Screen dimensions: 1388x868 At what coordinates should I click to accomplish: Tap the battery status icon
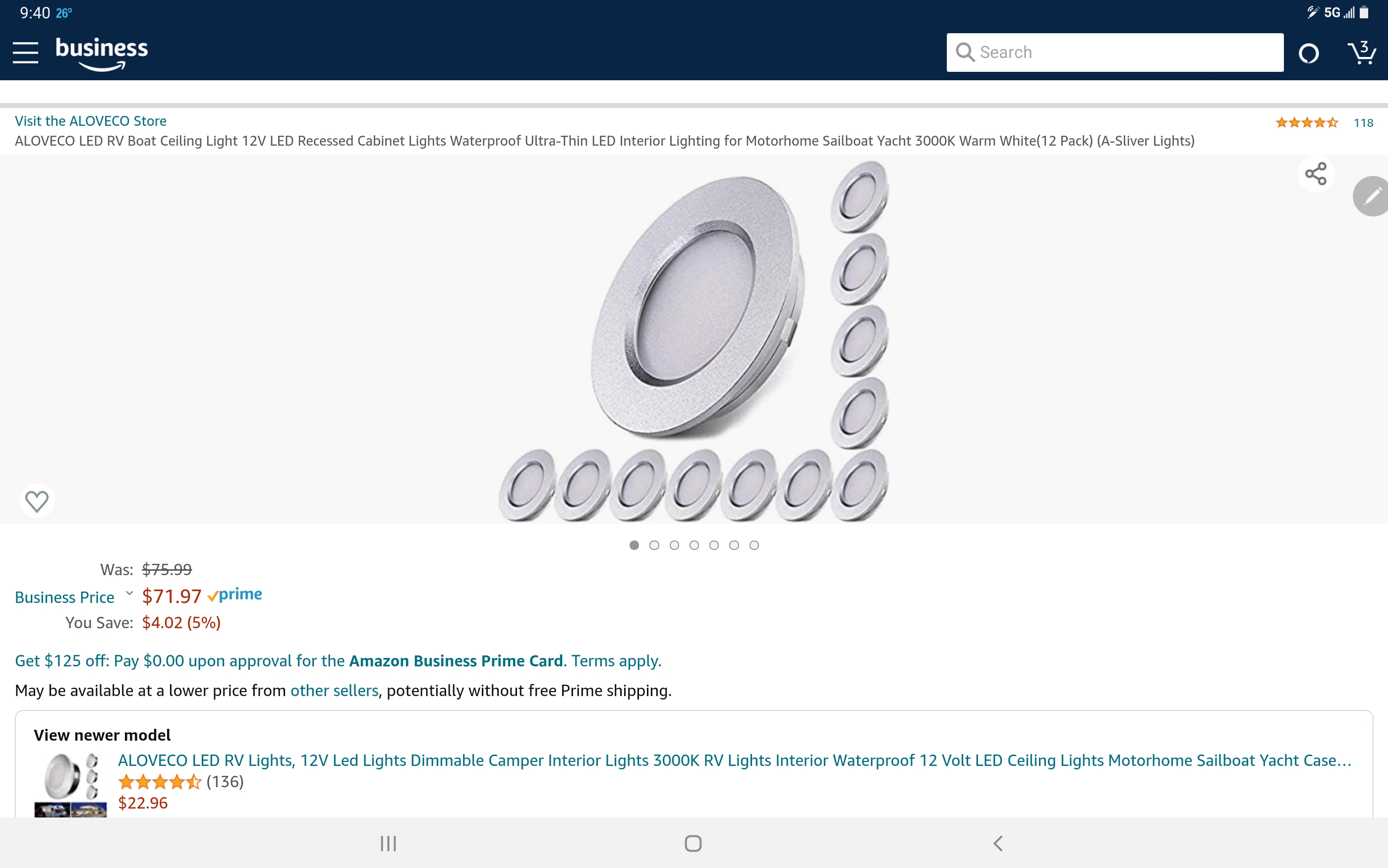tap(1365, 12)
